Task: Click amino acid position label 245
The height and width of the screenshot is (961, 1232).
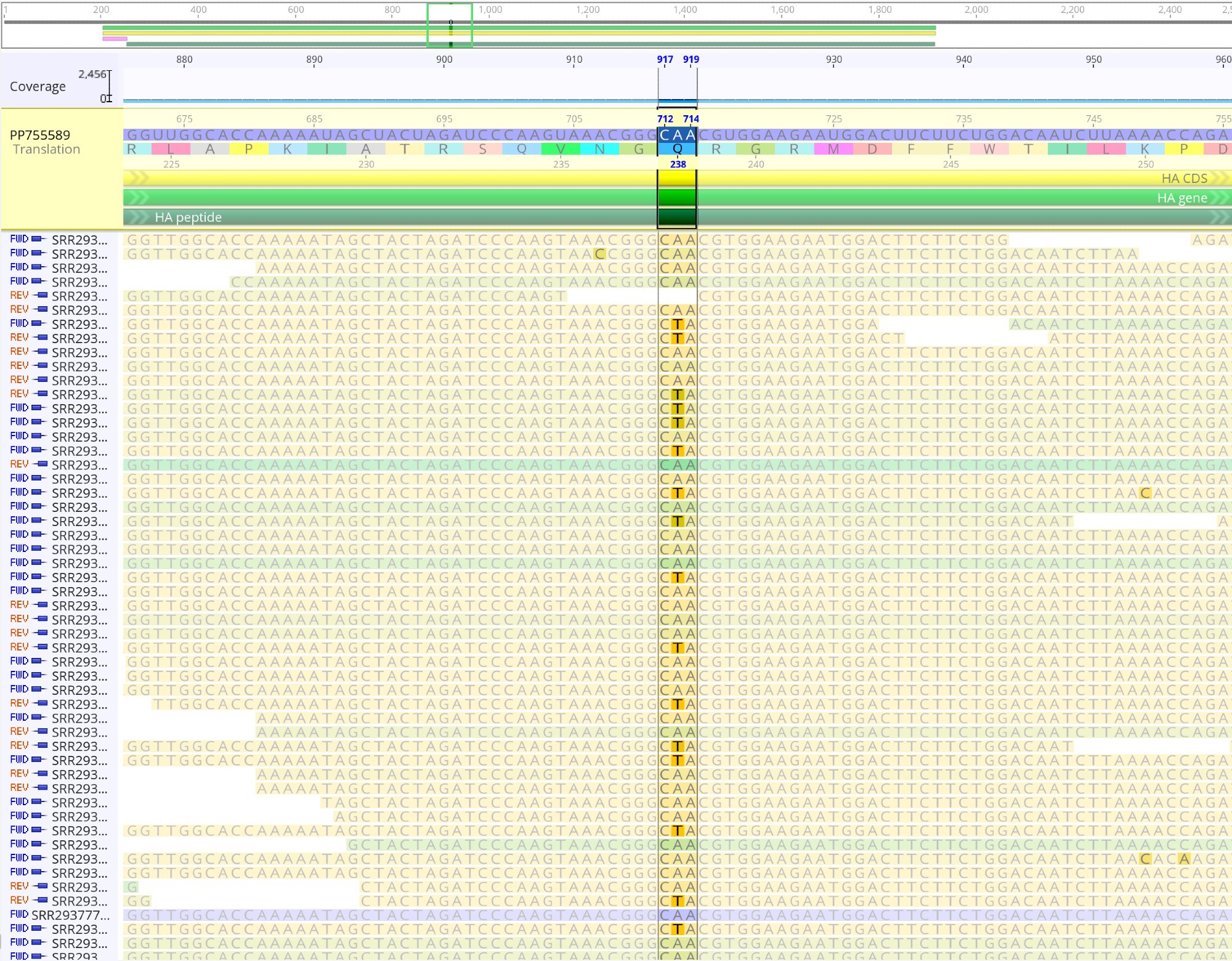Action: [x=950, y=164]
